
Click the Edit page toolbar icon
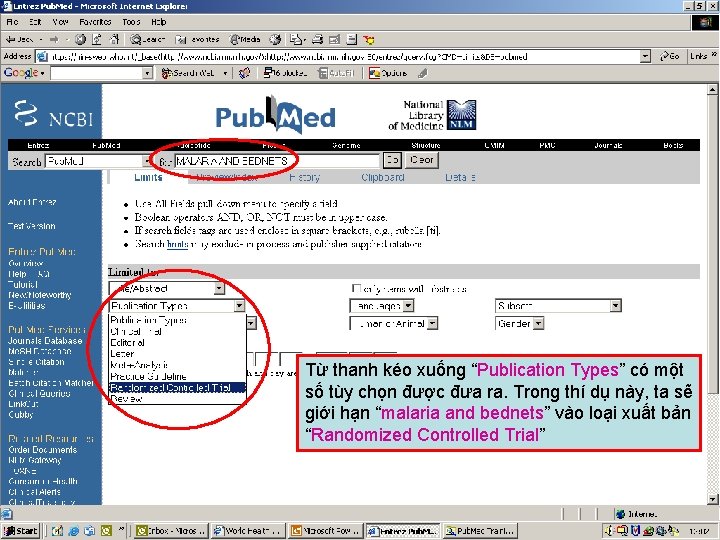coord(335,39)
